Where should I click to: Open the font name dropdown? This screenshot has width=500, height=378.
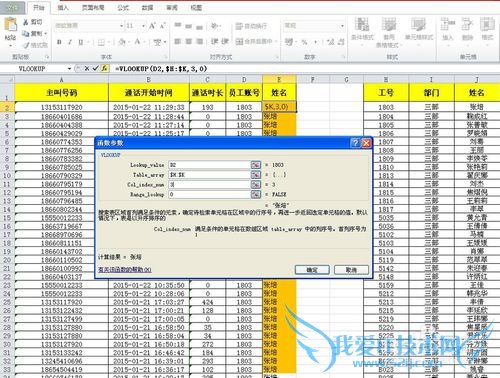(x=121, y=26)
